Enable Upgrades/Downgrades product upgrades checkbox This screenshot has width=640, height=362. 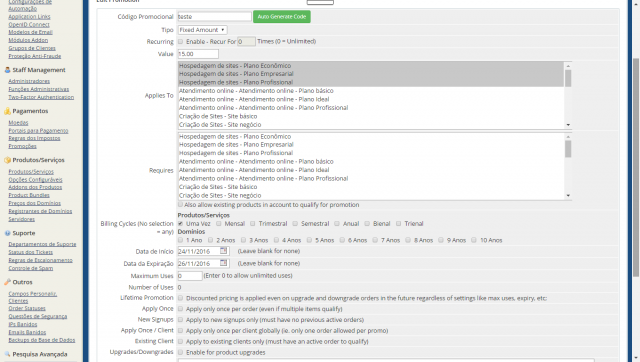[180, 352]
